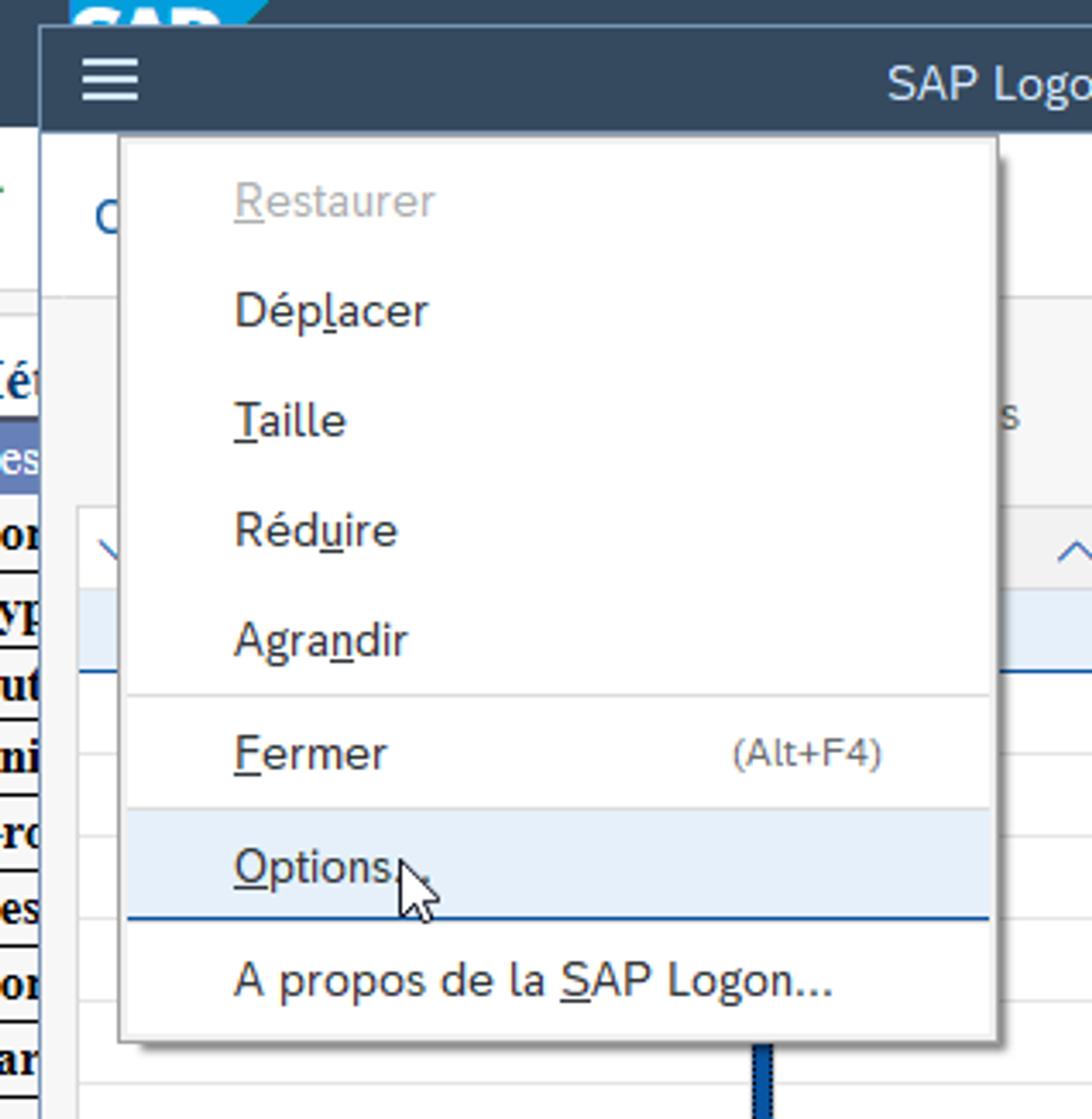This screenshot has width=1092, height=1119.
Task: Pick Réduire to minimize the window
Action: 558,531
